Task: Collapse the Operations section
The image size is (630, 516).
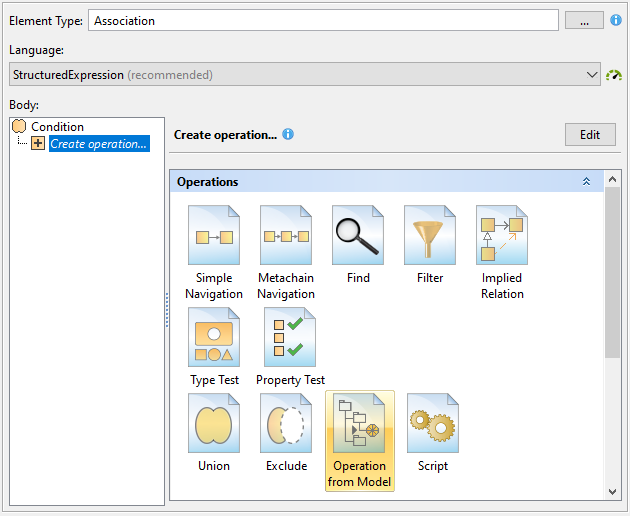Action: click(x=586, y=182)
